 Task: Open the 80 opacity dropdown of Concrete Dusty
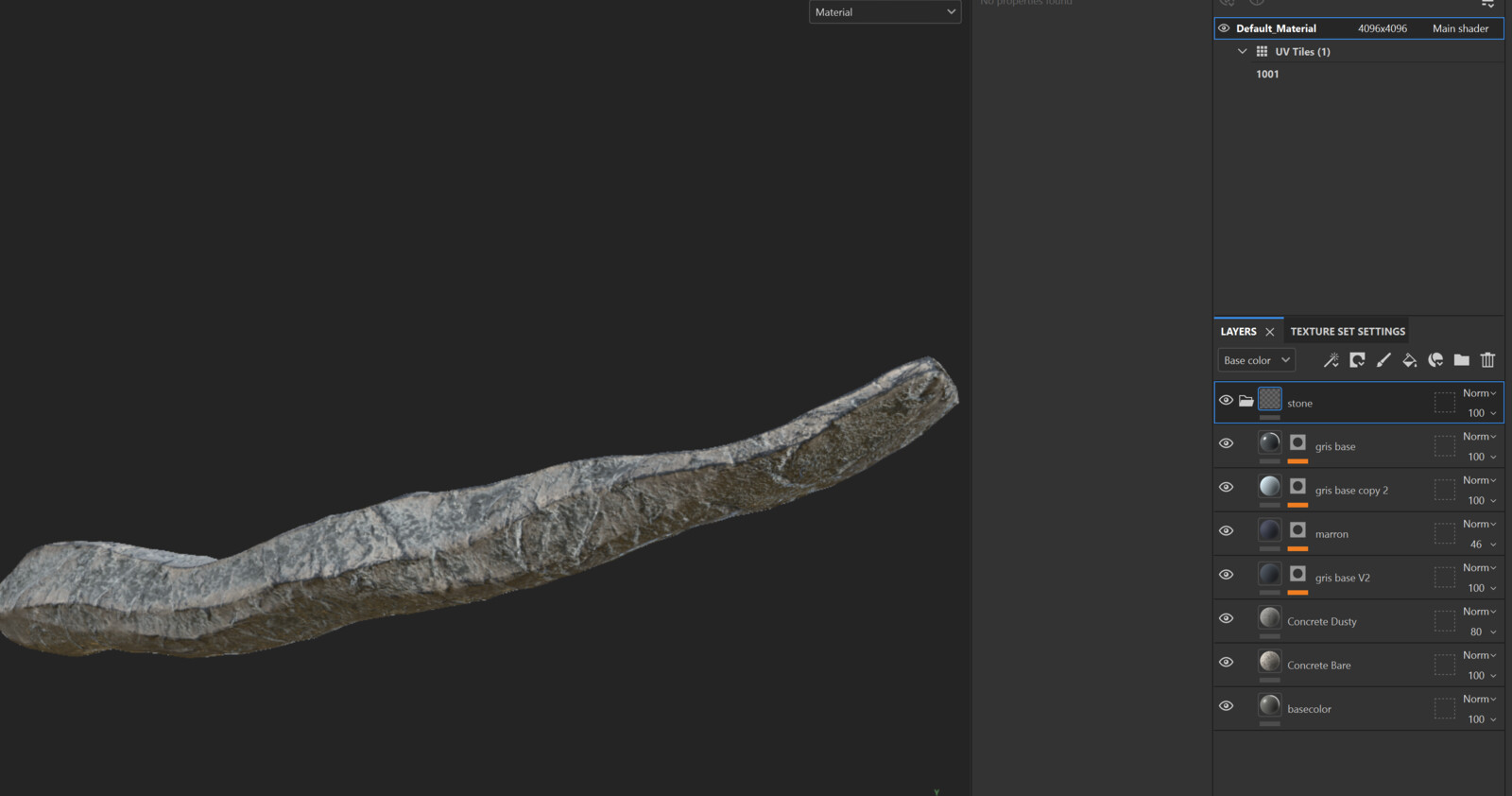click(x=1483, y=632)
